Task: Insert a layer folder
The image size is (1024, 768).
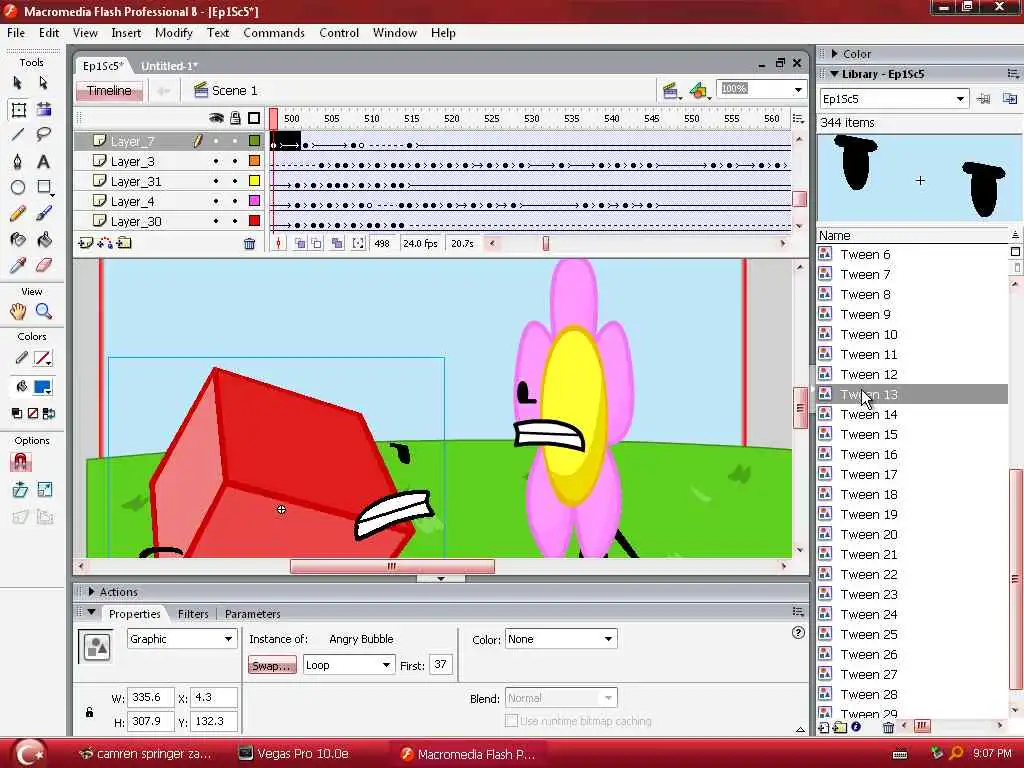Action: coord(124,243)
